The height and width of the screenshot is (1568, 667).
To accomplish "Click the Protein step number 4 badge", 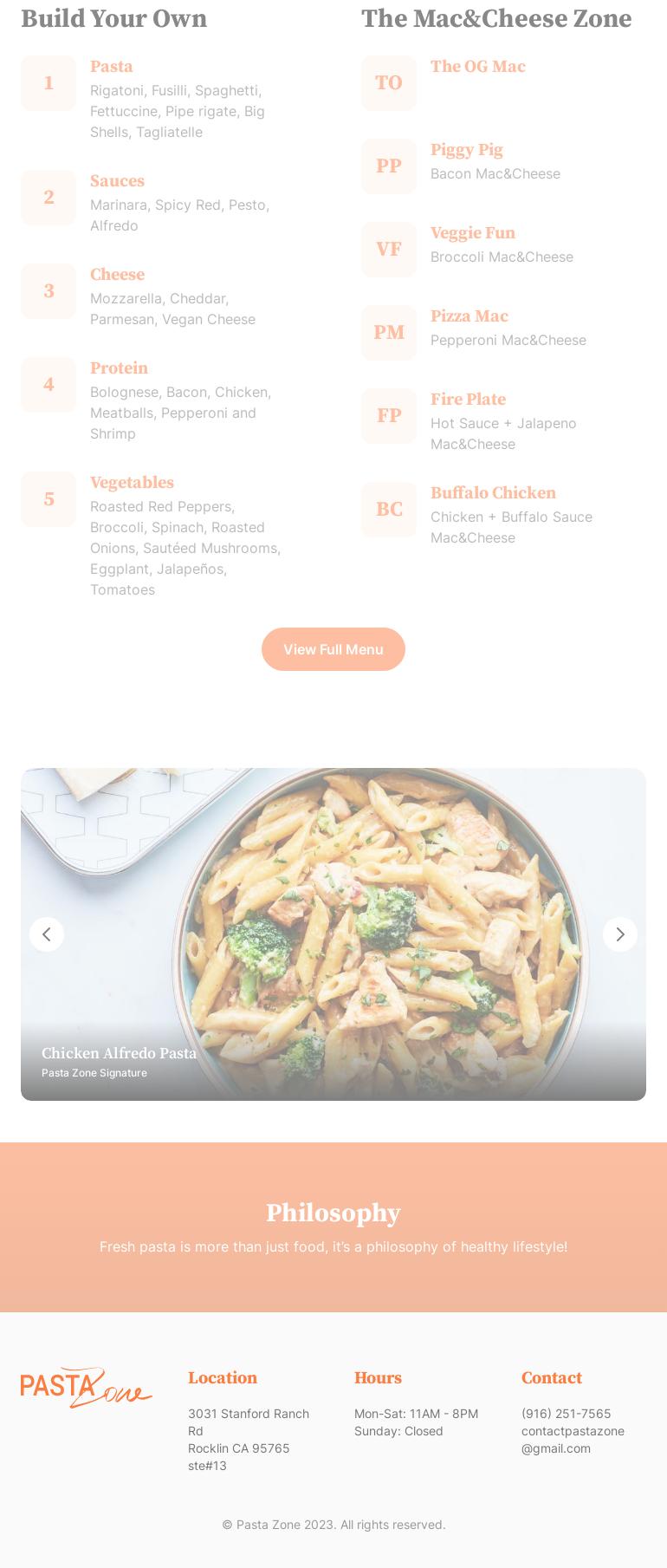I will (x=49, y=385).
